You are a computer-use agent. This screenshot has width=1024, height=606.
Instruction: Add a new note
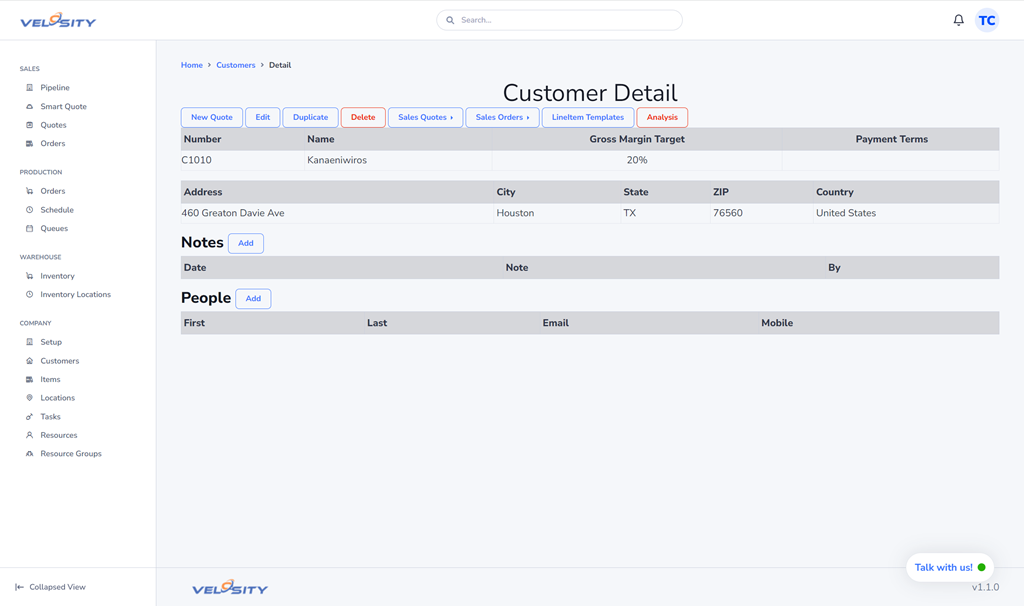click(x=245, y=243)
